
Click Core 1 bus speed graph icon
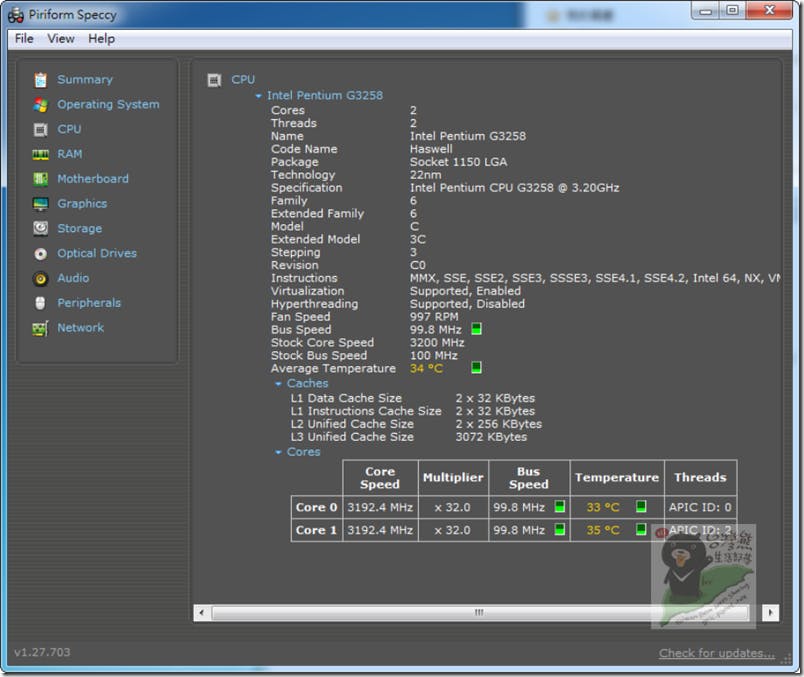click(x=560, y=529)
